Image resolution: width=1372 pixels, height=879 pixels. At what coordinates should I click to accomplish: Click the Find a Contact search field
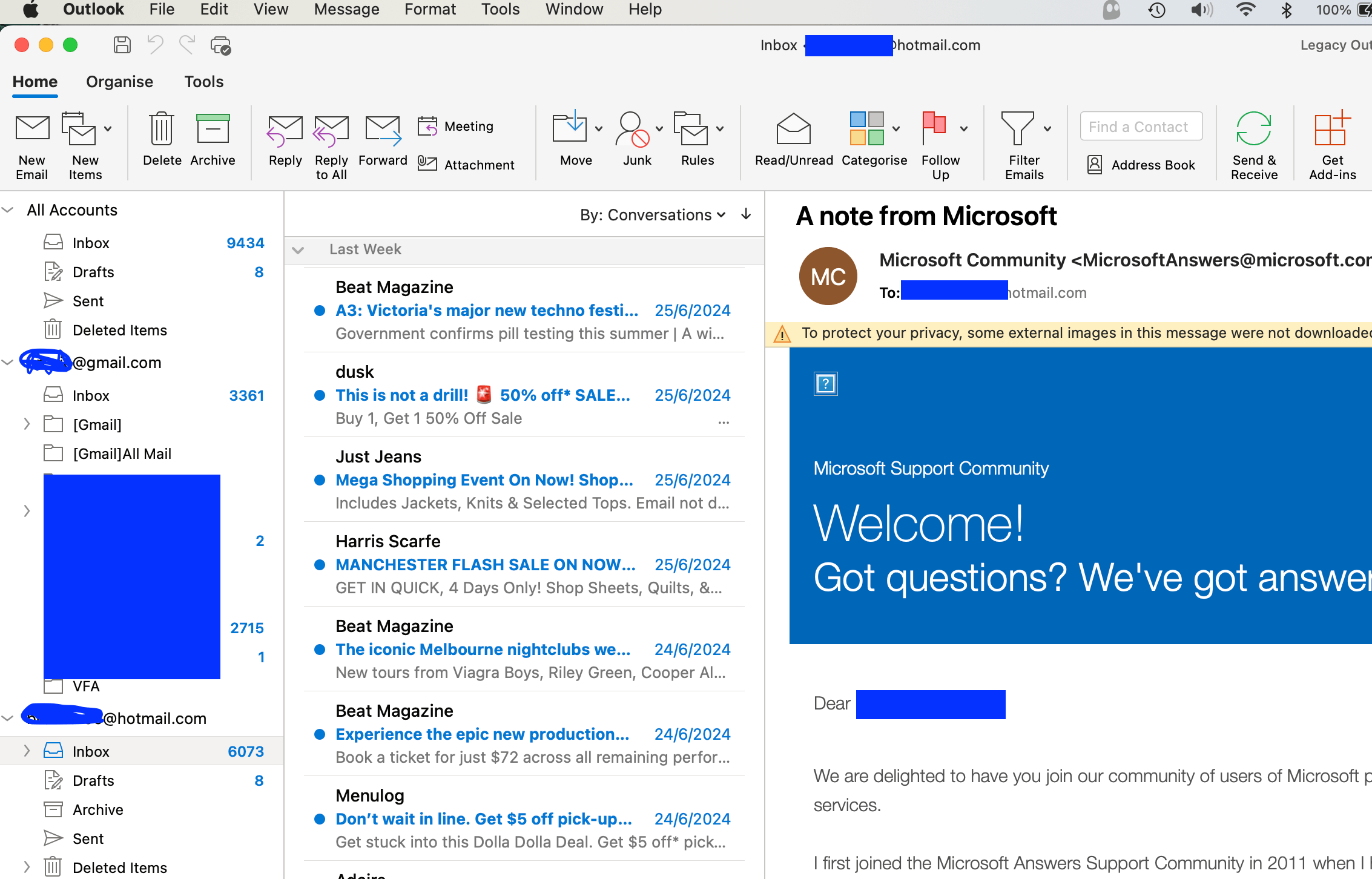tap(1141, 127)
